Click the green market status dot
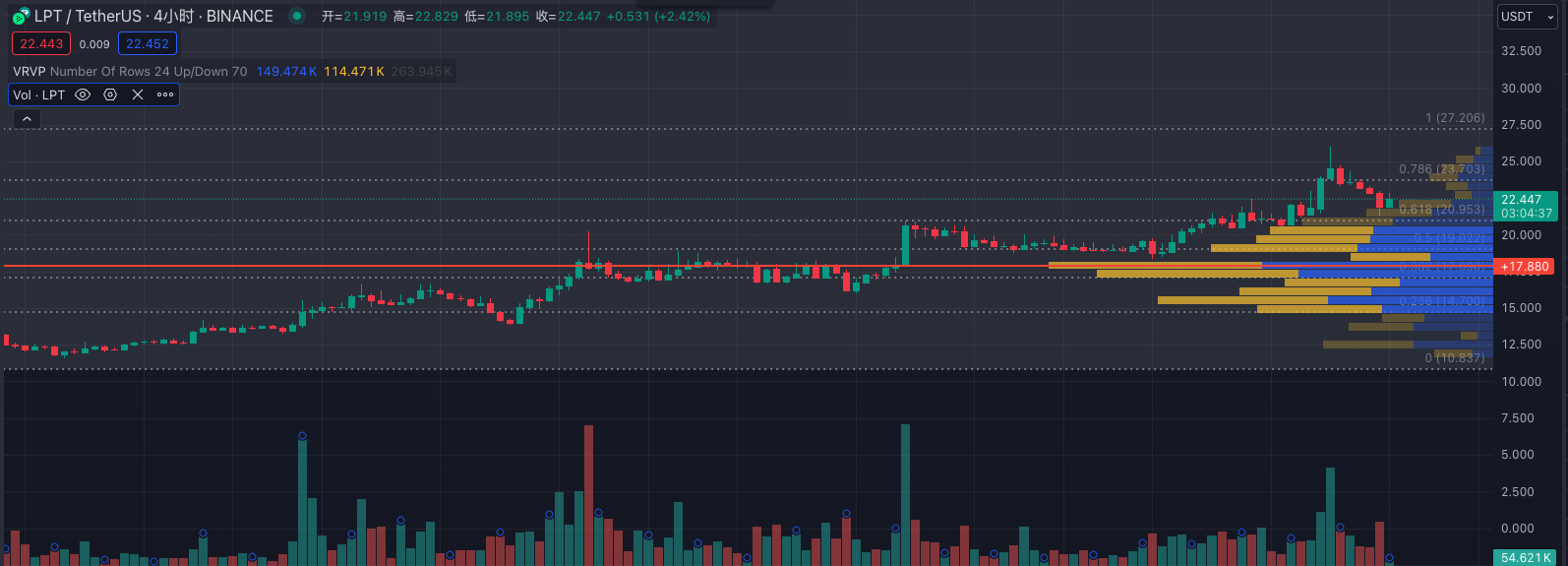 pos(297,16)
